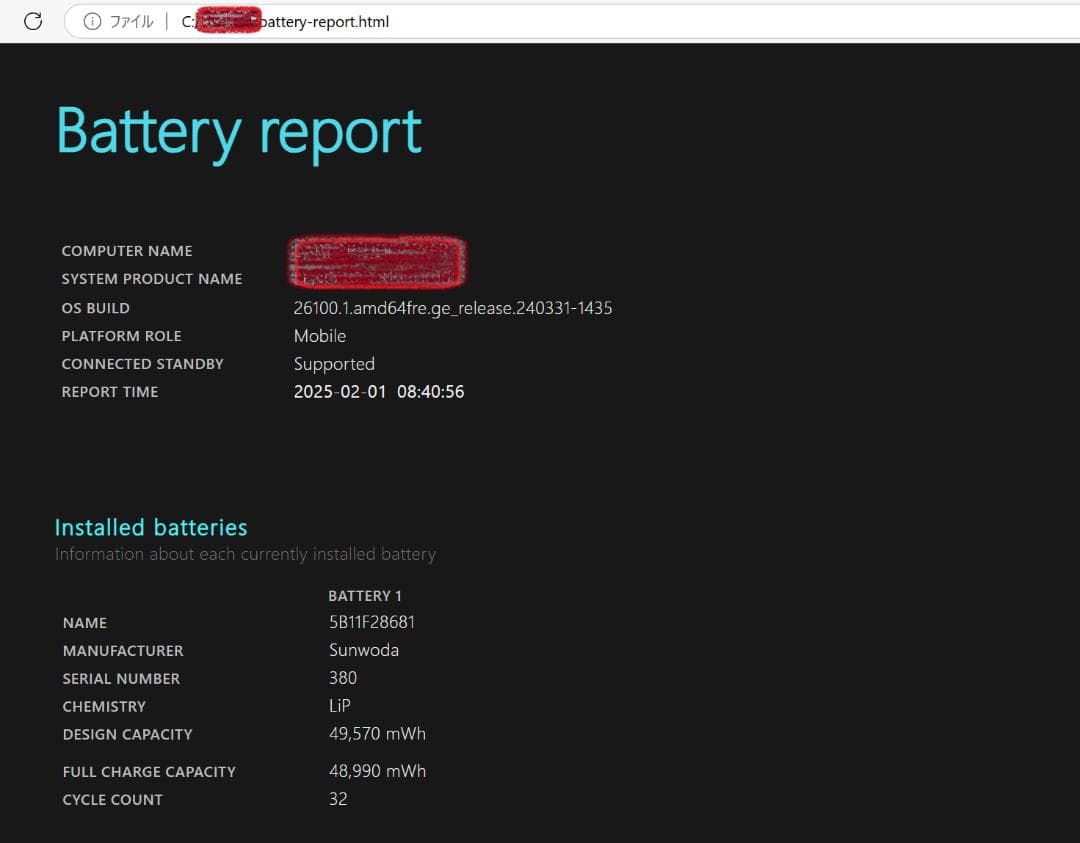Click the cycle count value 32
This screenshot has height=843, width=1080.
pos(338,799)
